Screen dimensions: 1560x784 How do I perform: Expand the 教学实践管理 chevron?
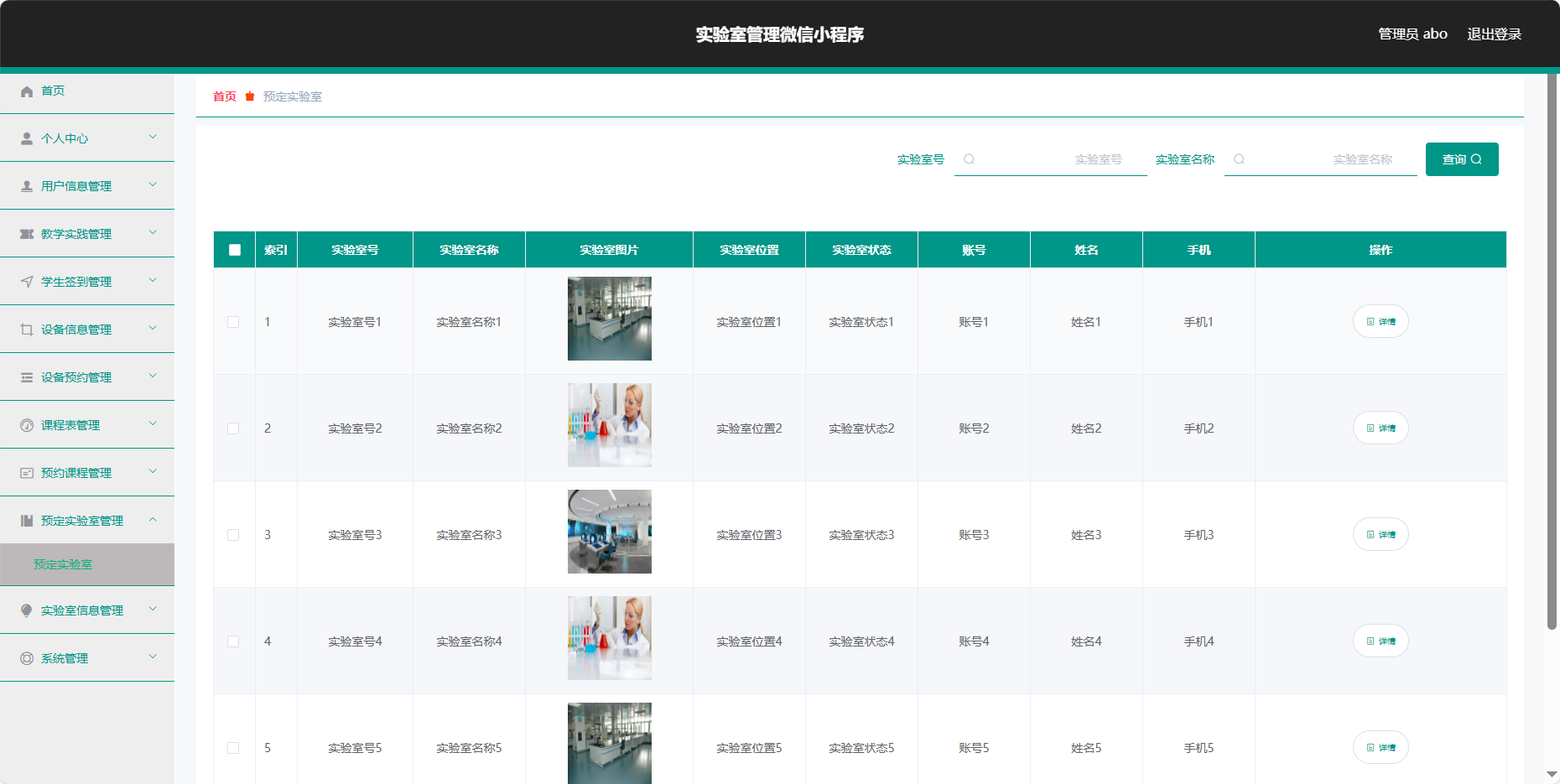[153, 232]
